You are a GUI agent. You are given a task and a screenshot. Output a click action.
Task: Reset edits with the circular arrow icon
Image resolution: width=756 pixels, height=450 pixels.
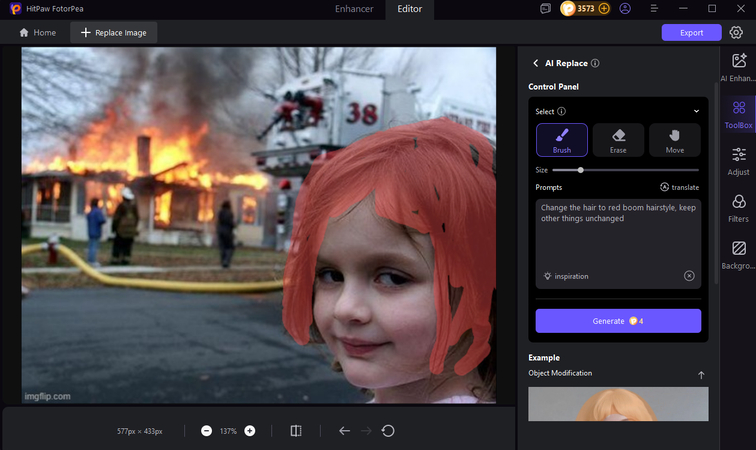388,430
